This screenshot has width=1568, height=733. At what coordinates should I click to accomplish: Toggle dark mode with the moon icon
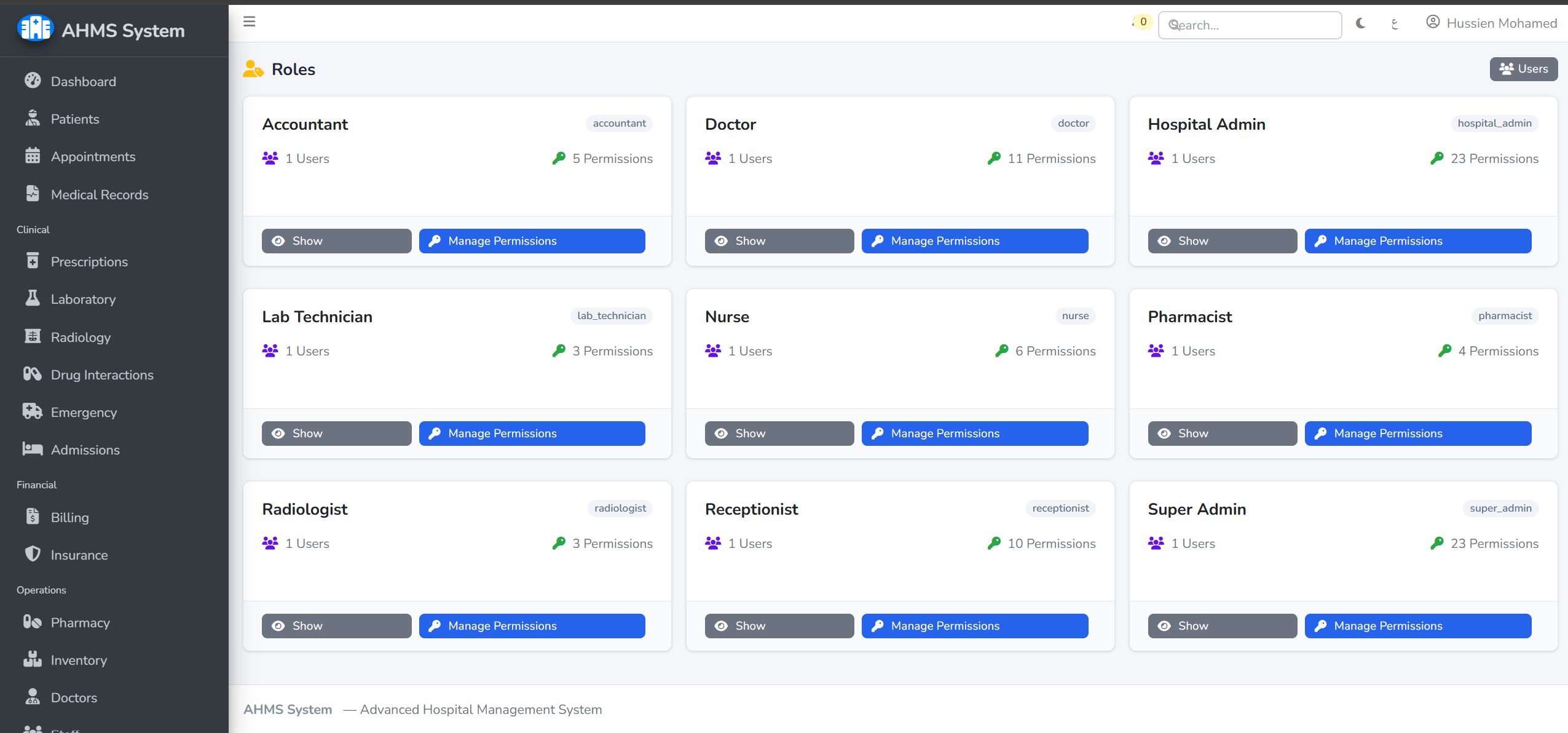click(1360, 23)
